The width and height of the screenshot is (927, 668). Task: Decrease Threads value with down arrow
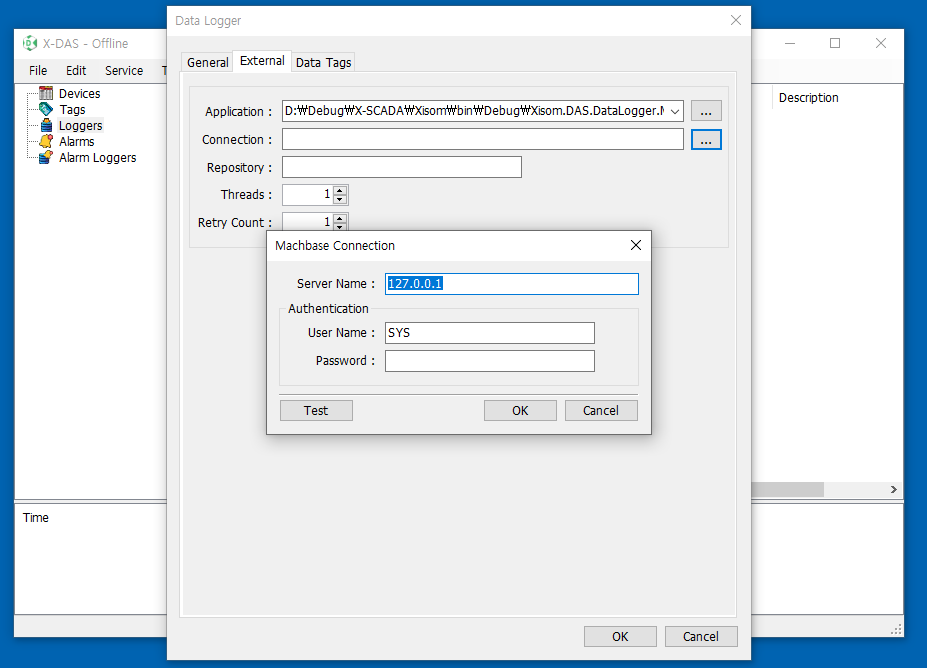tap(340, 199)
